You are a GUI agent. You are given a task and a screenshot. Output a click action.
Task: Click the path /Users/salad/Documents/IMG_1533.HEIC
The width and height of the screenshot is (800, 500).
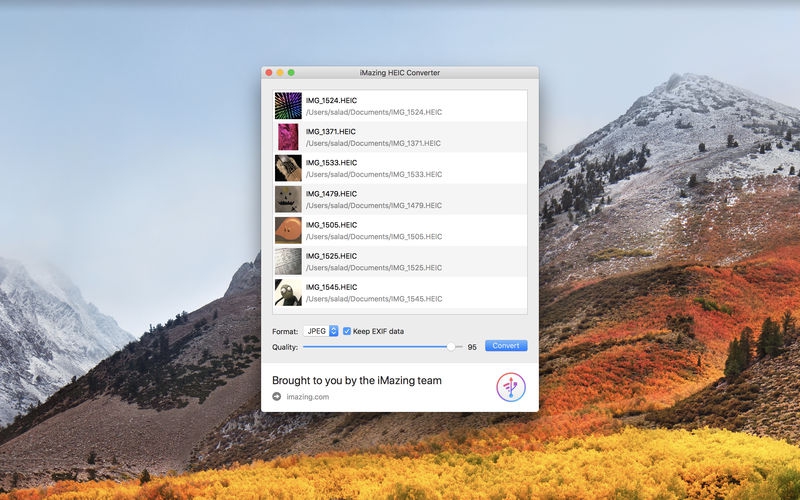374,174
